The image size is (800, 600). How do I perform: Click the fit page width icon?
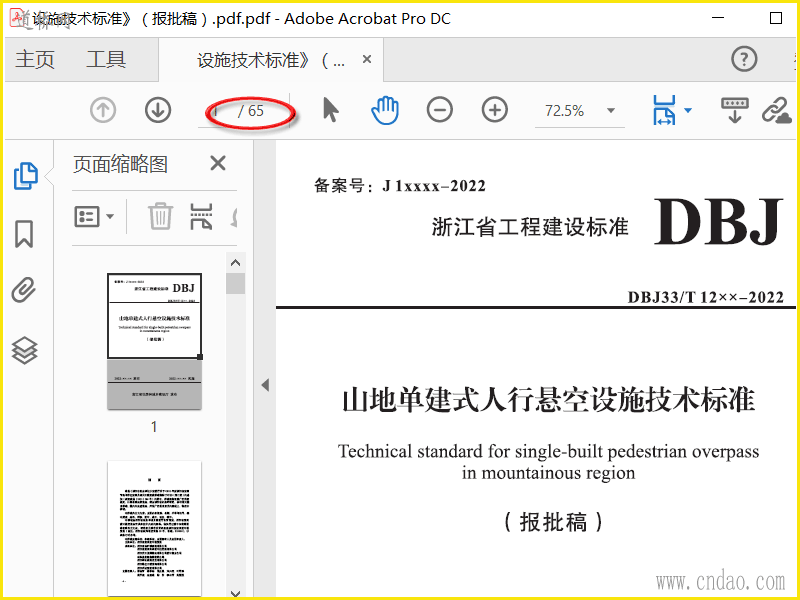(x=664, y=110)
